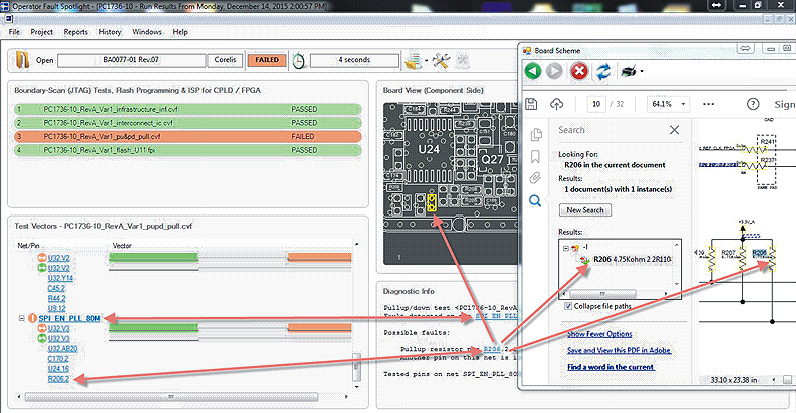Refresh the Board Scheme with blue arrows icon

[603, 71]
